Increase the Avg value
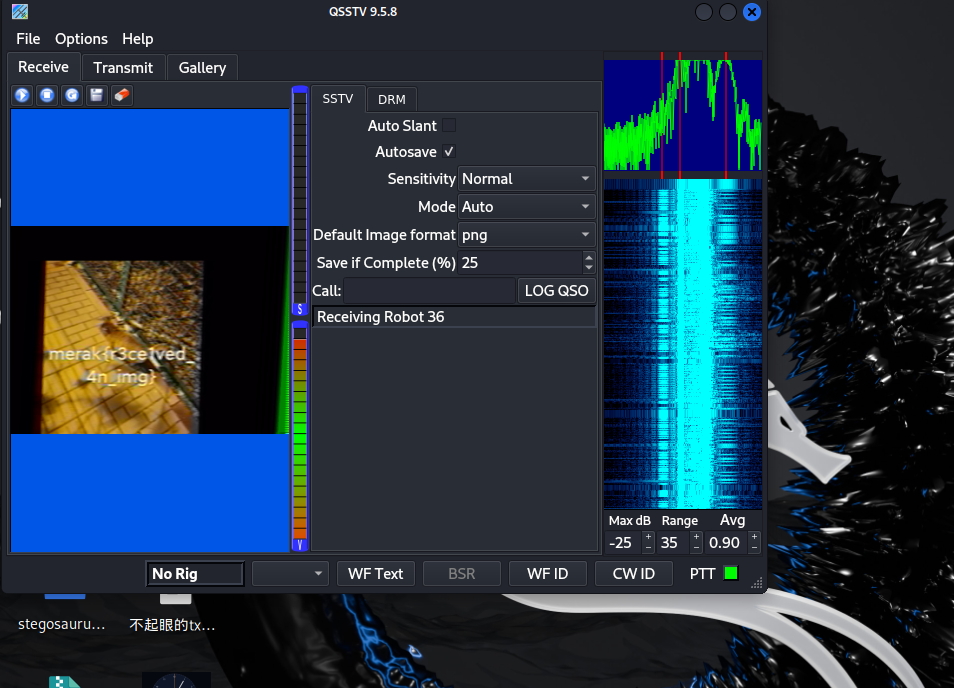This screenshot has height=688, width=954. point(754,537)
